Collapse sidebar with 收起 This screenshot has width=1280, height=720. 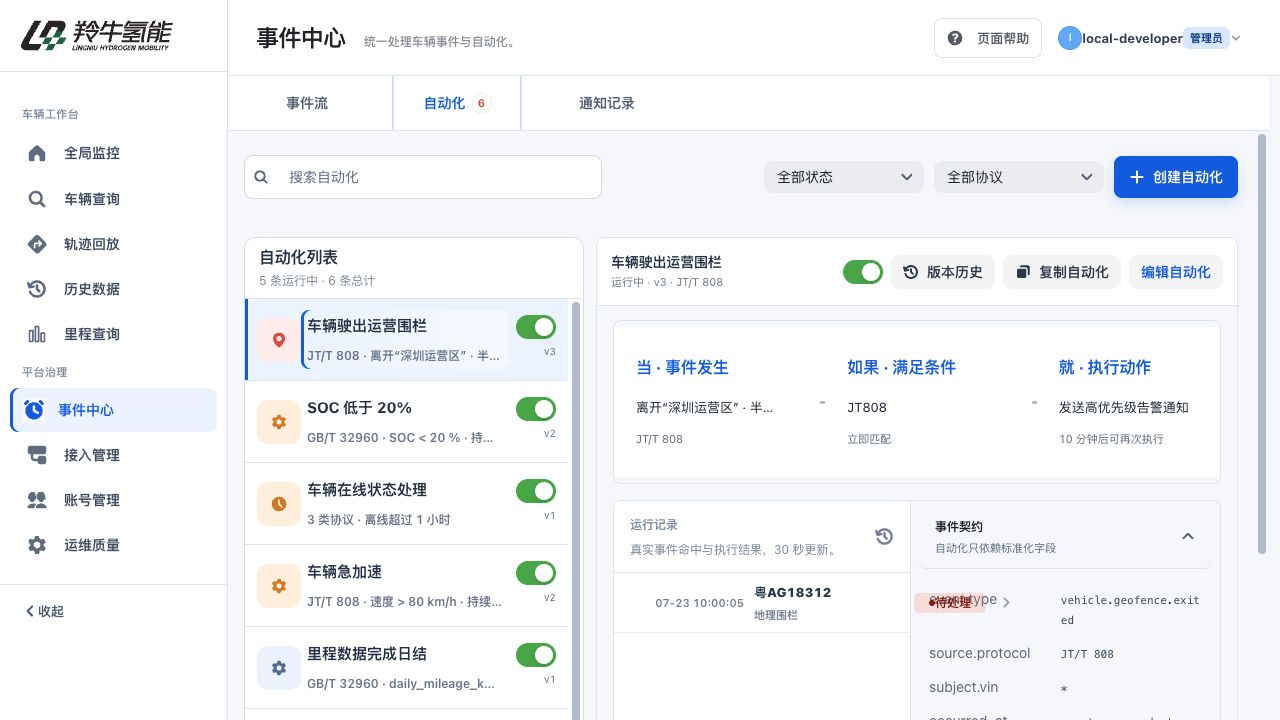tap(44, 611)
